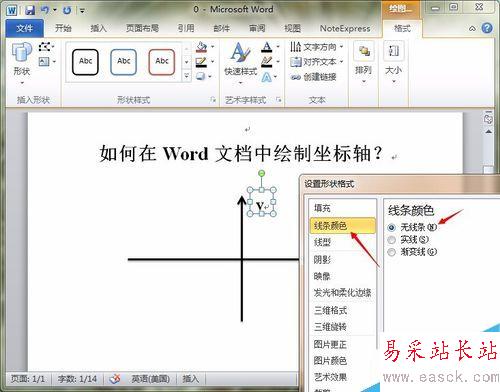Image resolution: width=500 pixels, height=392 pixels.
Task: Select the 格式 drawing tools tab
Action: pos(402,28)
